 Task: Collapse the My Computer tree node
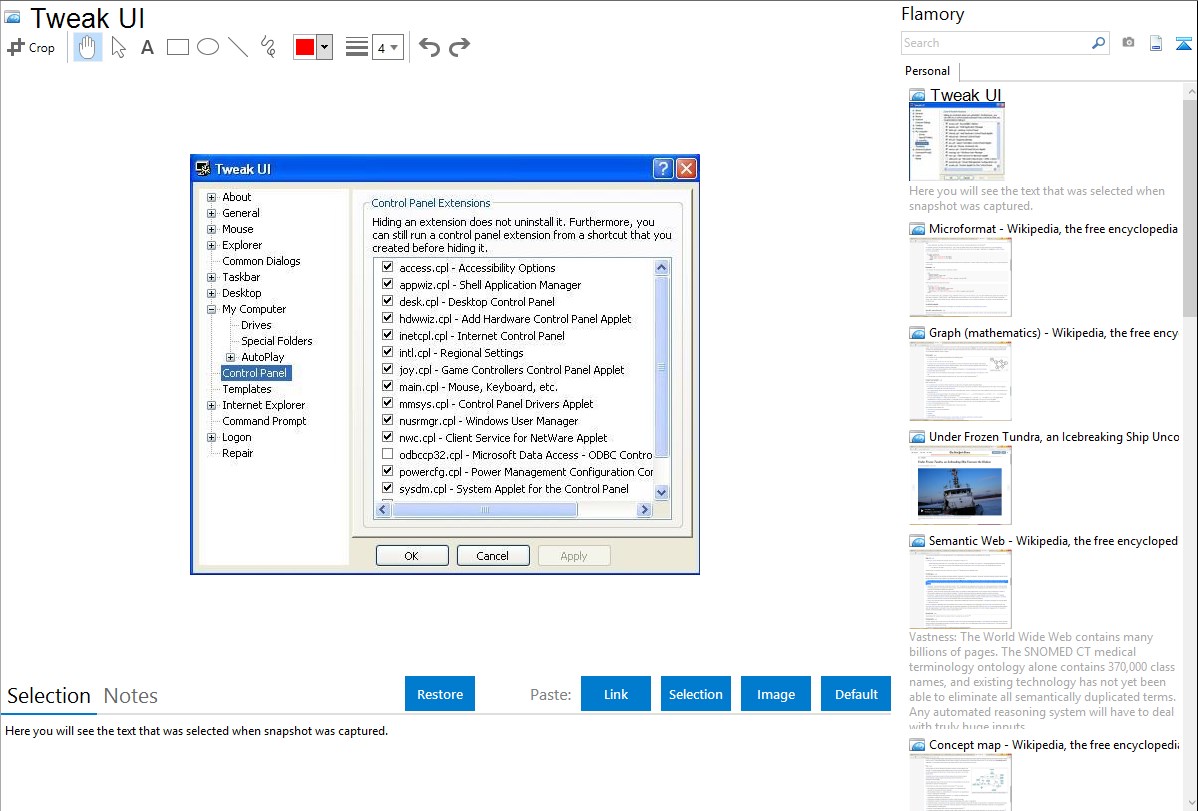212,310
